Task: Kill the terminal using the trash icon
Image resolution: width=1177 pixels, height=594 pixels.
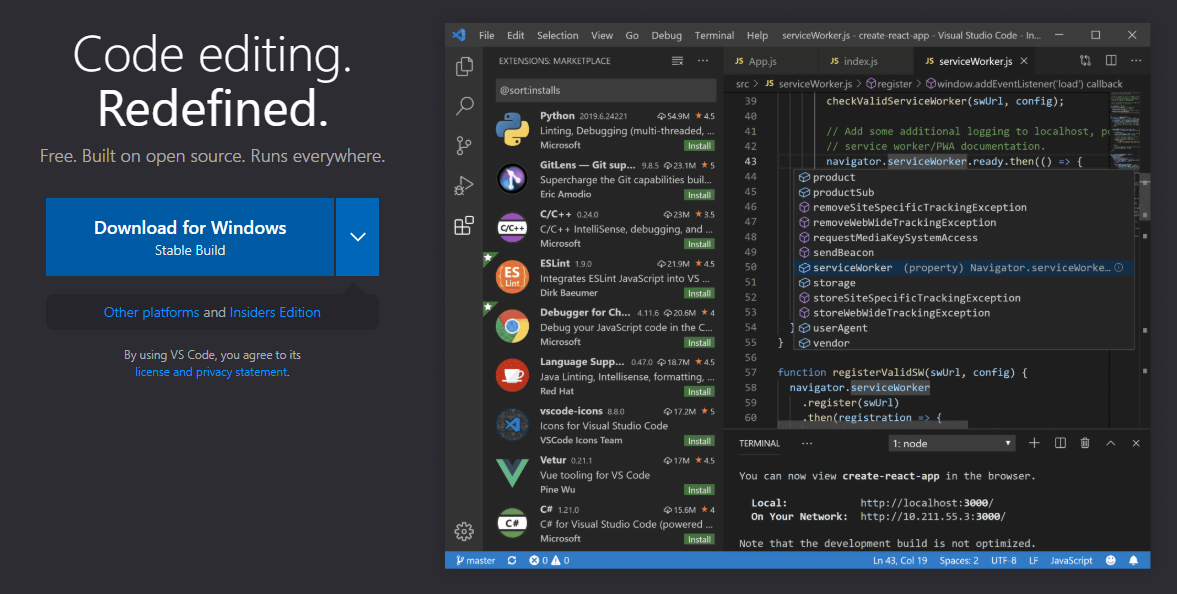Action: [x=1084, y=442]
